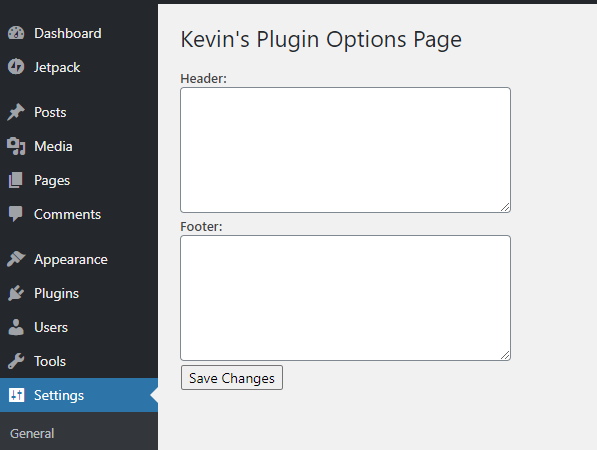Click the Header textarea resize handle

(505, 207)
